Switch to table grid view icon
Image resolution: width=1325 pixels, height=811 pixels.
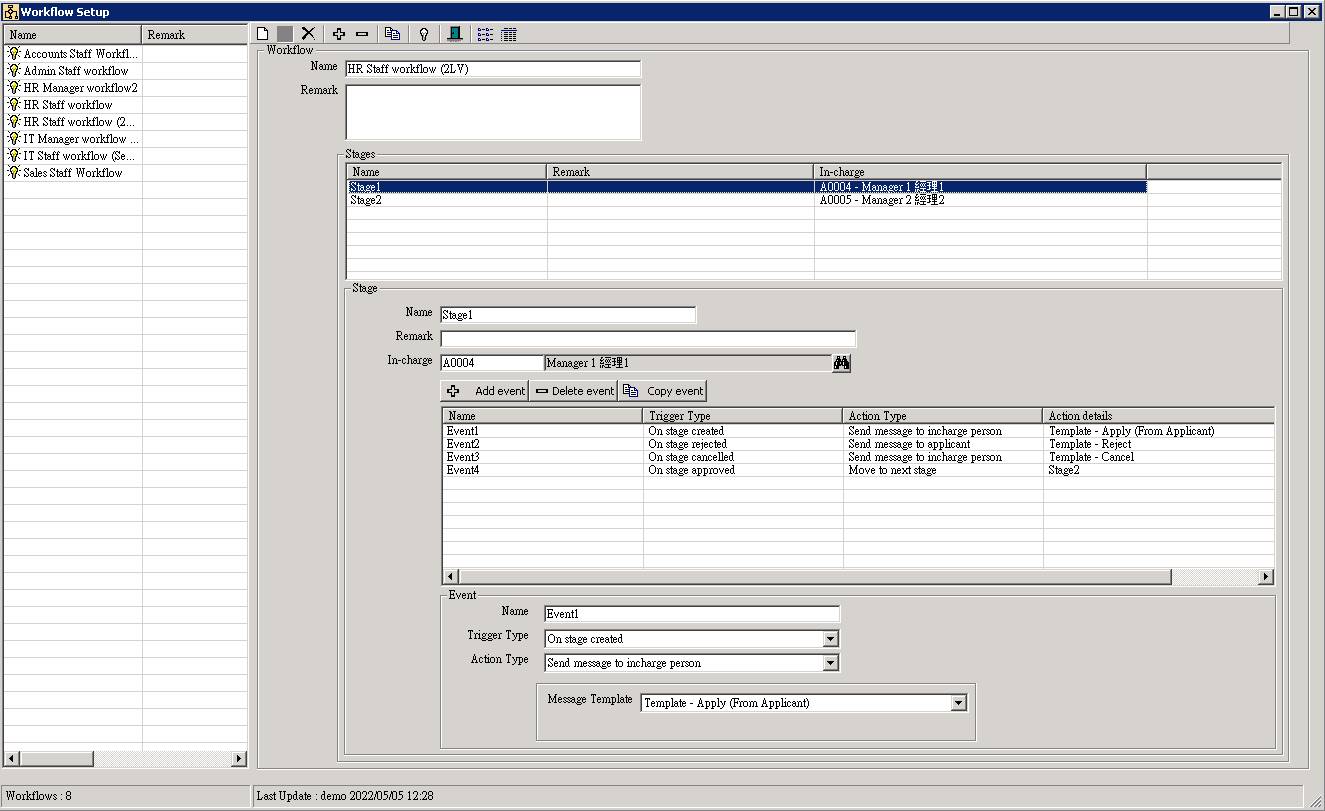(x=509, y=34)
